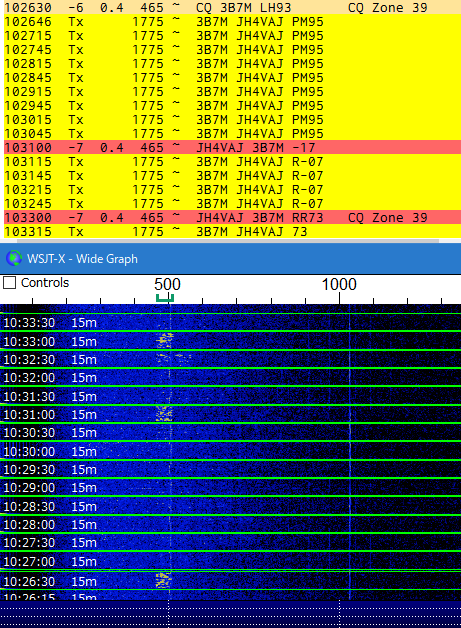Enable the Controls checkbox

pyautogui.click(x=9, y=282)
